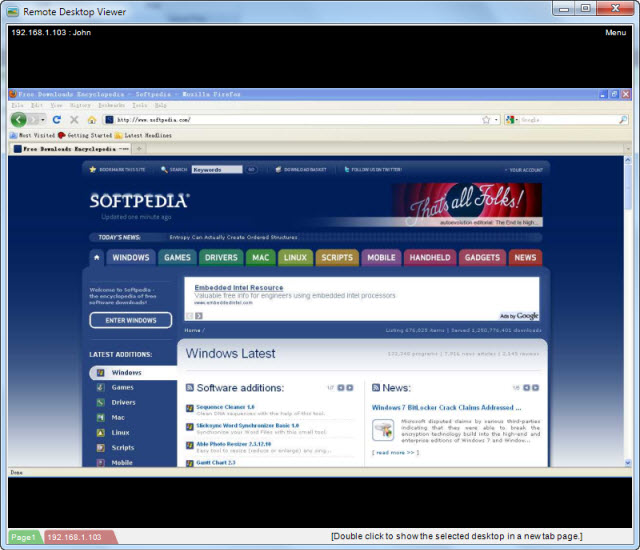Select the HANDHELD category tab
The height and width of the screenshot is (550, 640).
[430, 257]
